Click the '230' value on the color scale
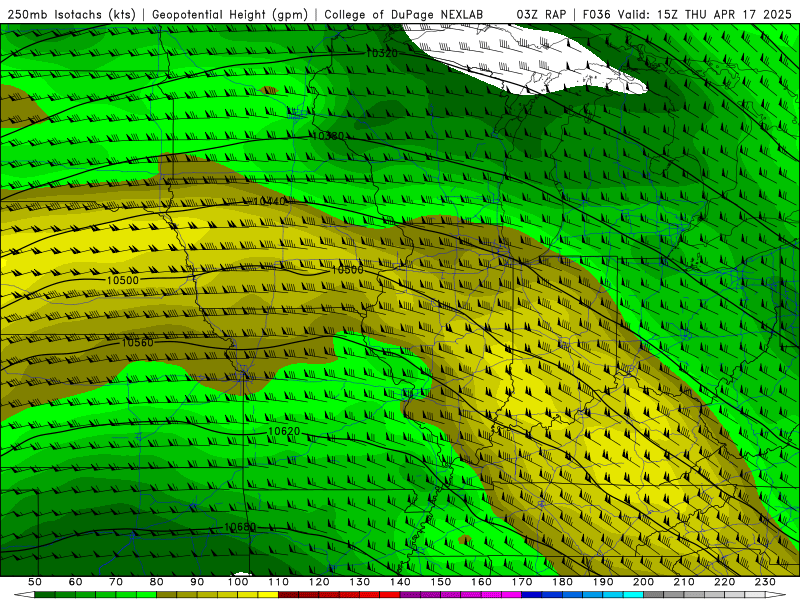Screen dimensions: 800x600 pos(765,582)
